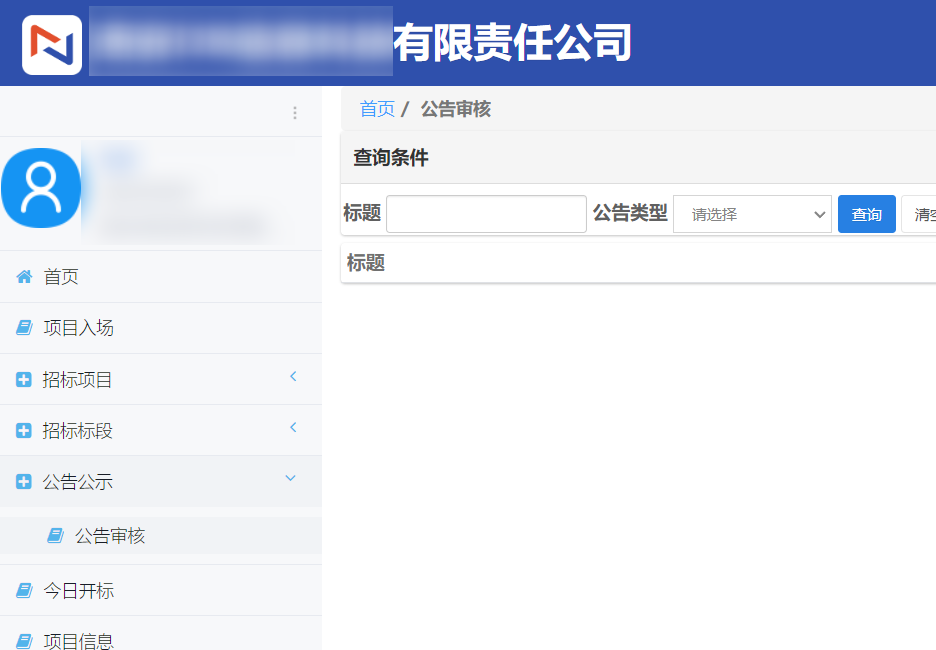Click the plus icon beside 招标标段
The height and width of the screenshot is (650, 936).
tap(24, 431)
